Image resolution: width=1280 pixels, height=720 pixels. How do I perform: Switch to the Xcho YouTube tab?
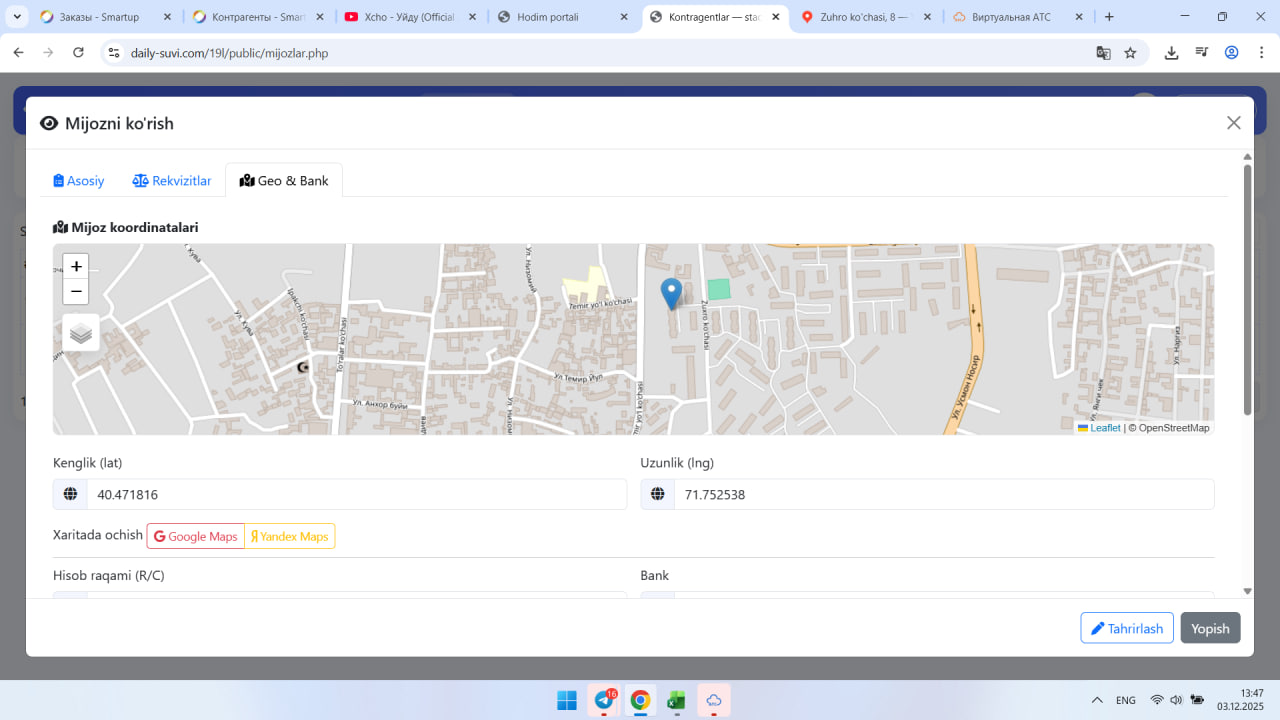click(409, 17)
